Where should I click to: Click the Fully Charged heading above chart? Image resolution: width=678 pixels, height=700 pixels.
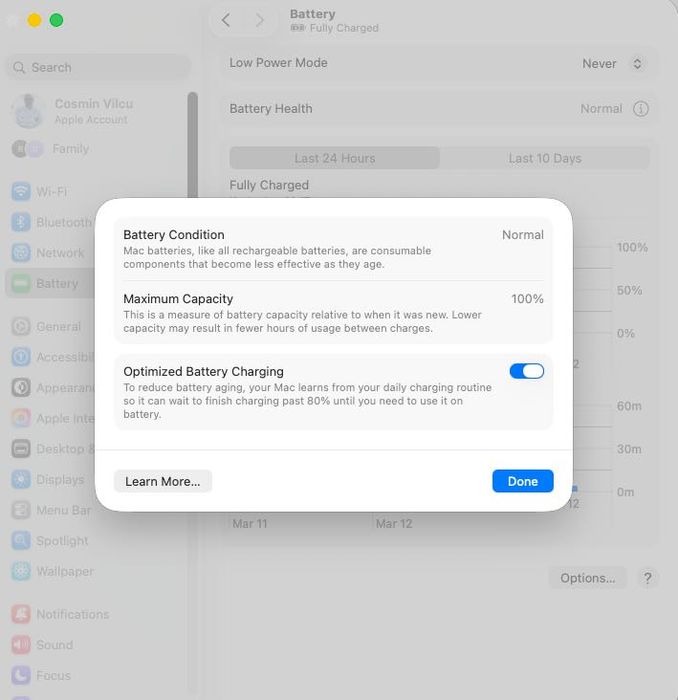click(269, 185)
